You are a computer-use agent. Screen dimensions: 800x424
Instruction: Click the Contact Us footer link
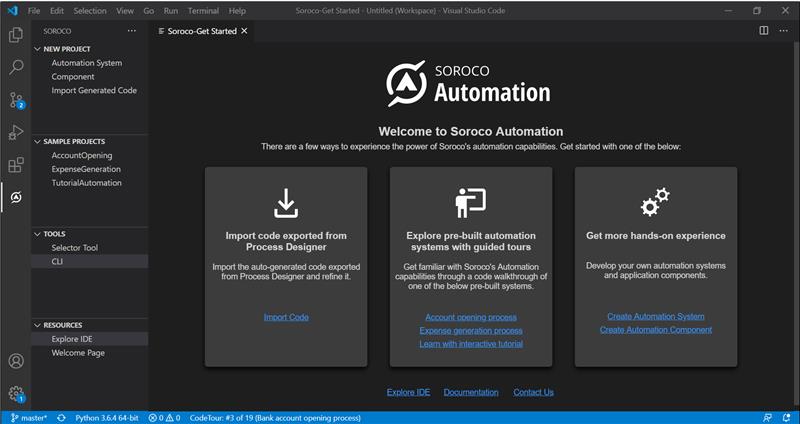point(533,392)
